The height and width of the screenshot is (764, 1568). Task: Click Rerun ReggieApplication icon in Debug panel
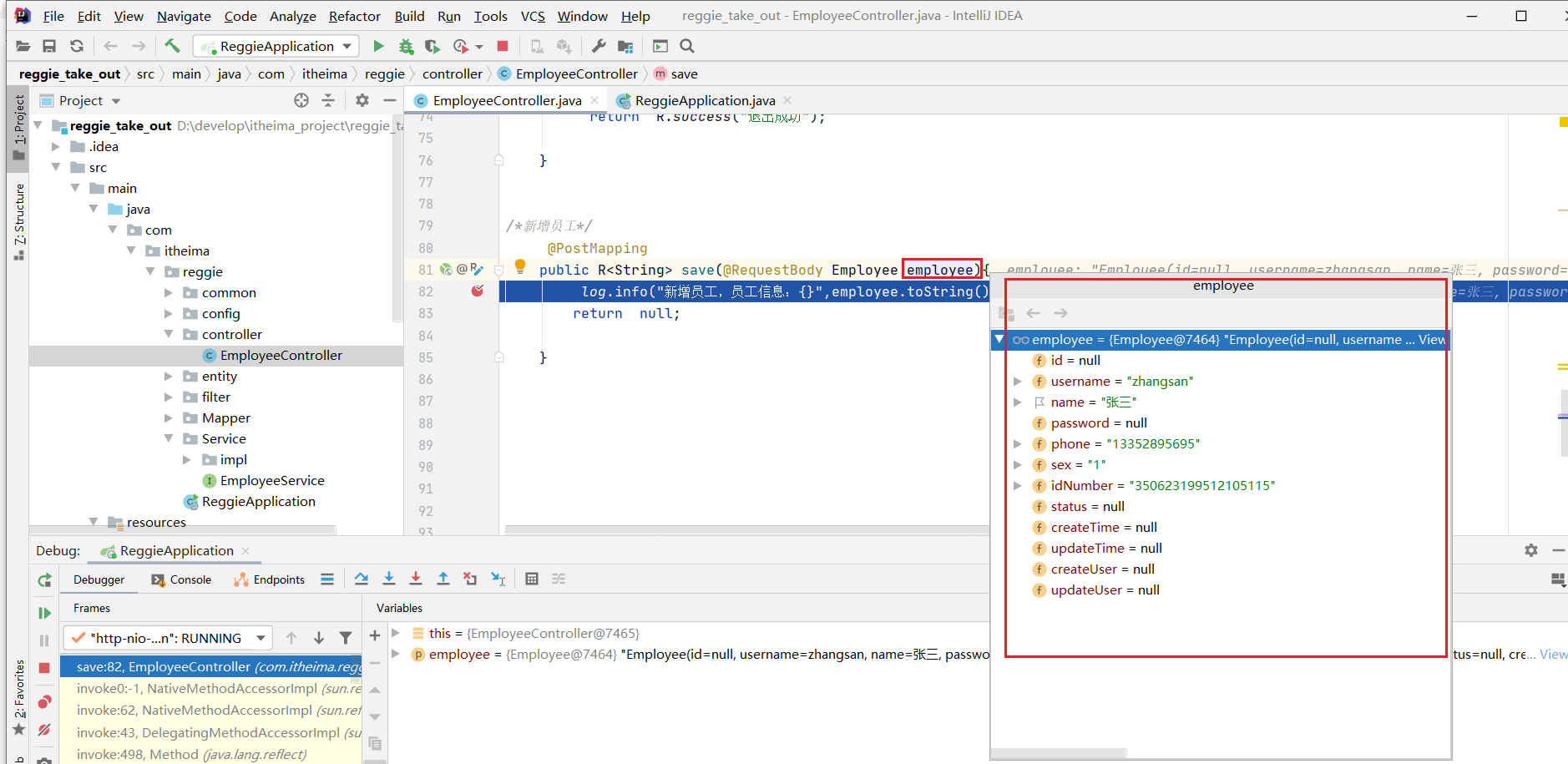[x=44, y=579]
